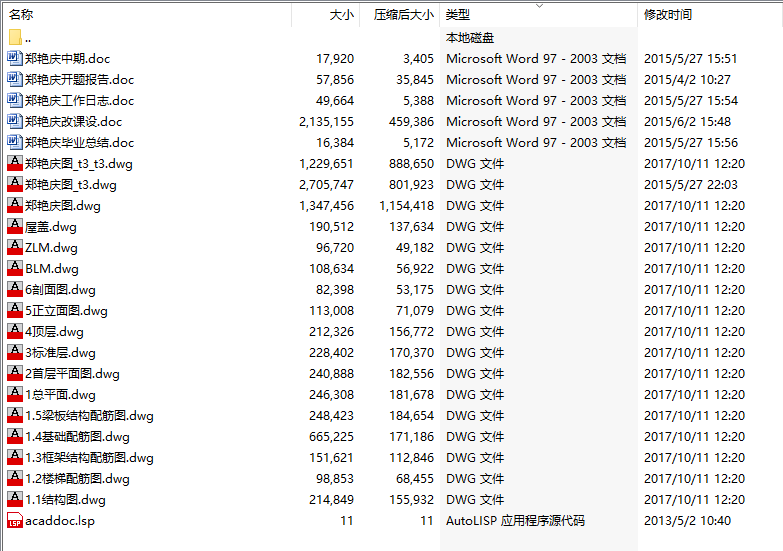Screen dimensions: 783x551
Task: Click modified time 2013/5/2 10:40
Action: pyautogui.click(x=688, y=521)
